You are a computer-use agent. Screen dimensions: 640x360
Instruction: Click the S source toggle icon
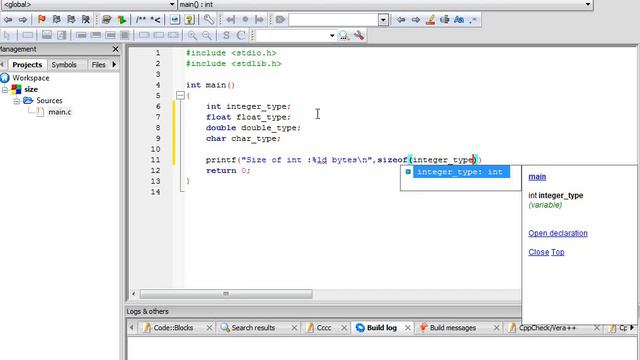point(226,36)
